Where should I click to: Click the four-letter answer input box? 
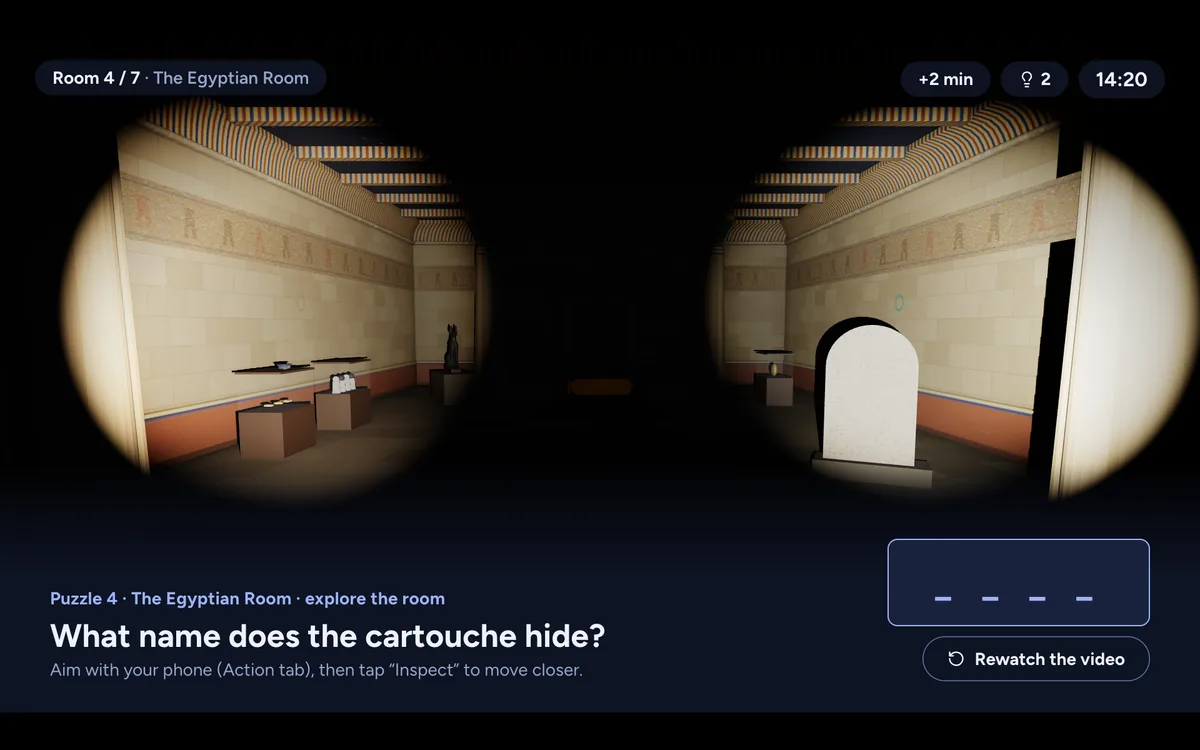pos(1018,582)
